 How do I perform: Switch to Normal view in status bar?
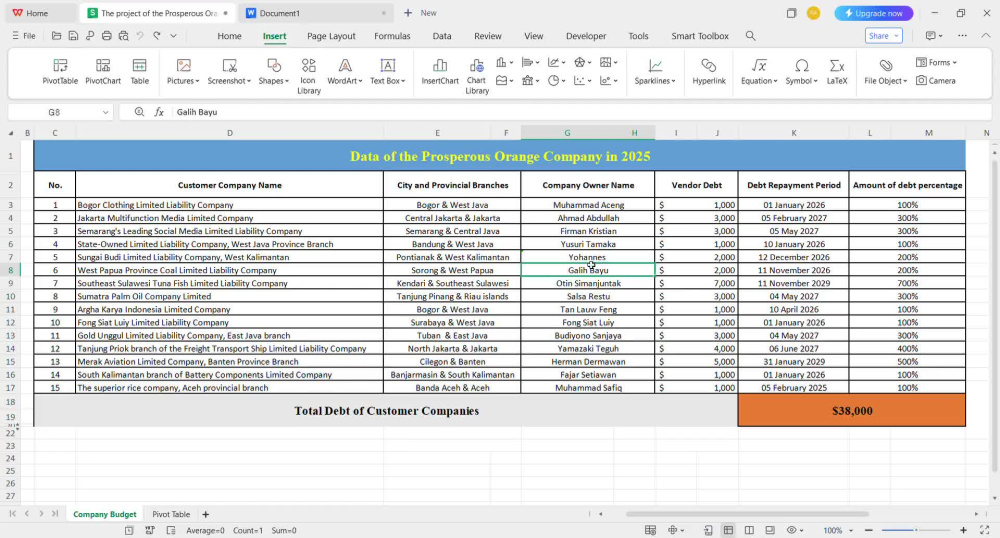coord(728,530)
